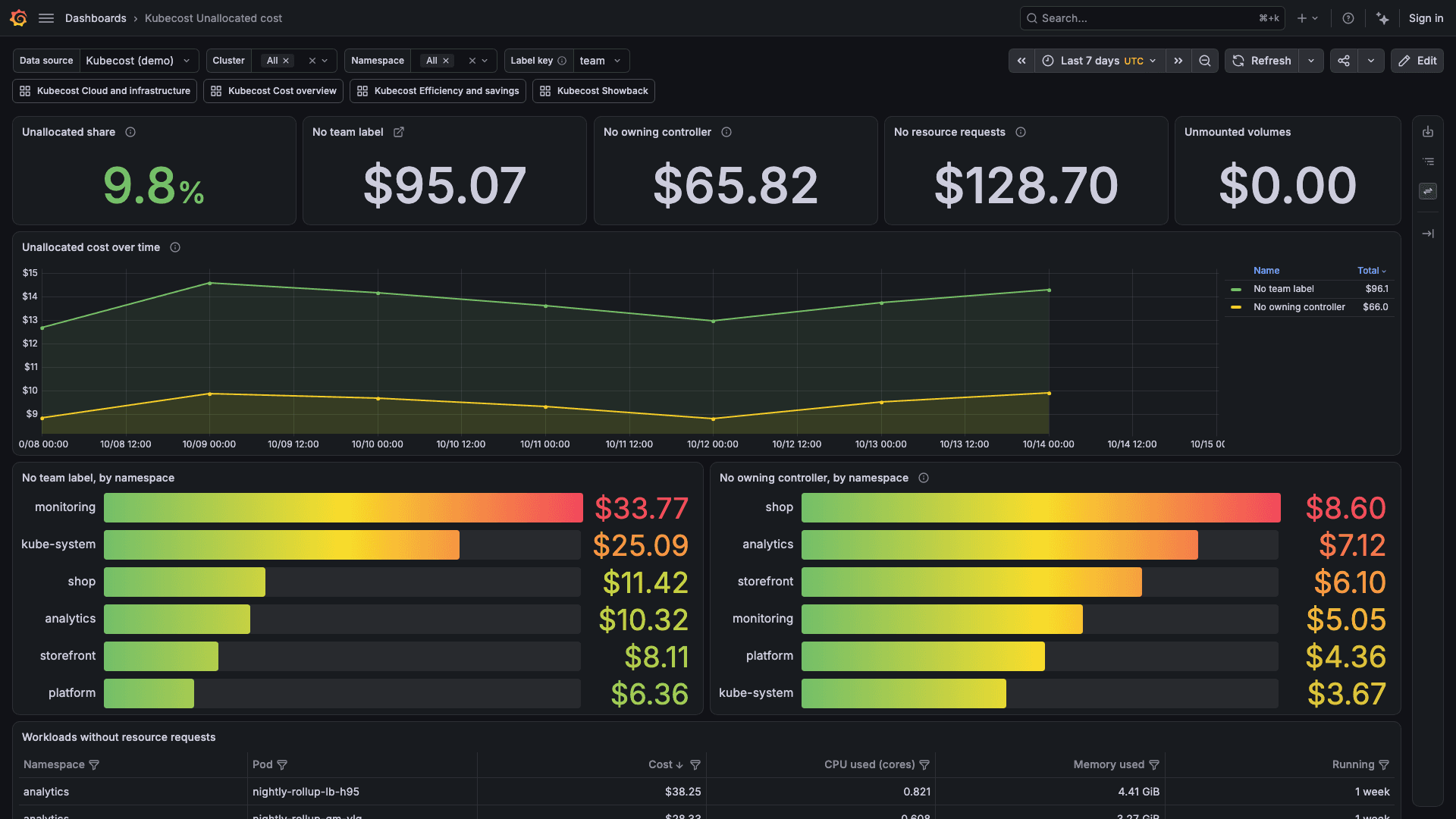Click the Edit dashboard button
Screen dimensions: 1456x819
(x=1417, y=61)
